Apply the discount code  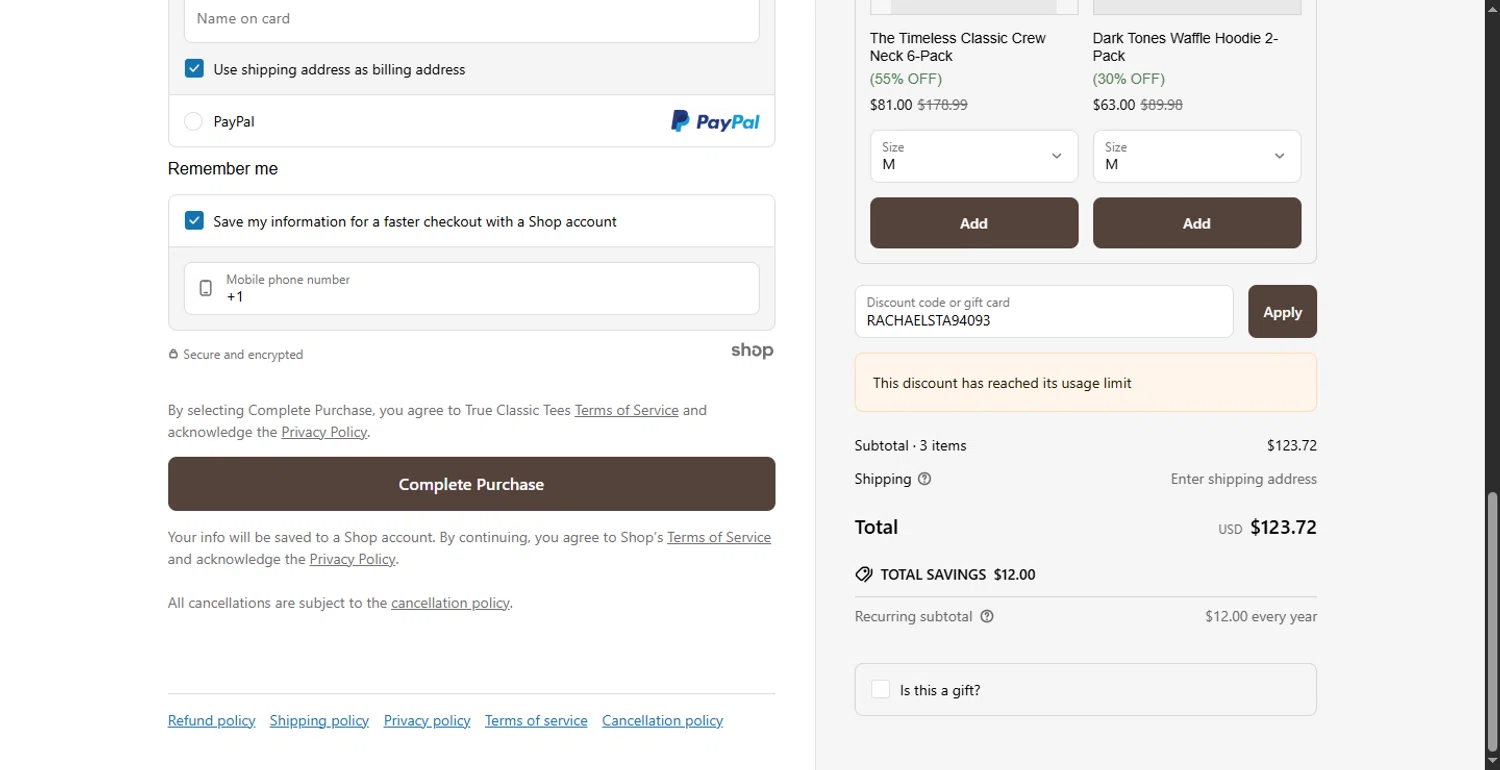(x=1282, y=312)
